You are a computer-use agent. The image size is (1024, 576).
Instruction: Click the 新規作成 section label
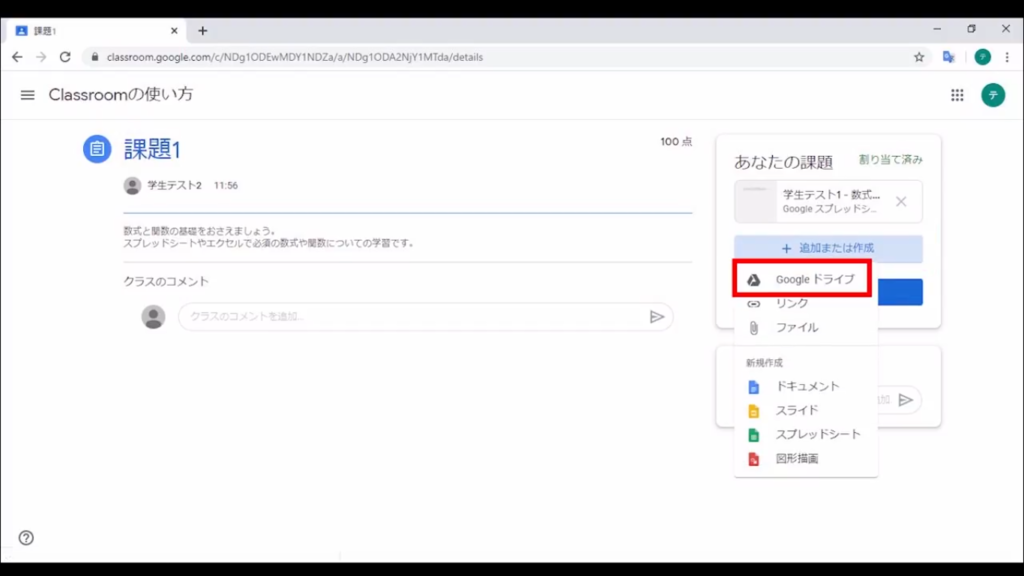pos(764,363)
